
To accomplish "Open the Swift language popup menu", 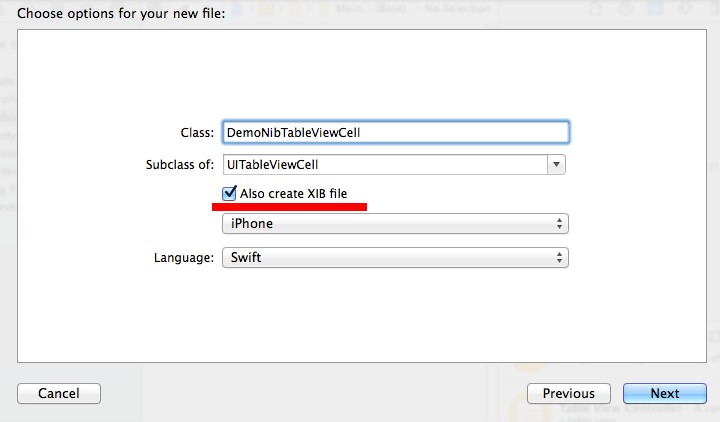I will (395, 258).
